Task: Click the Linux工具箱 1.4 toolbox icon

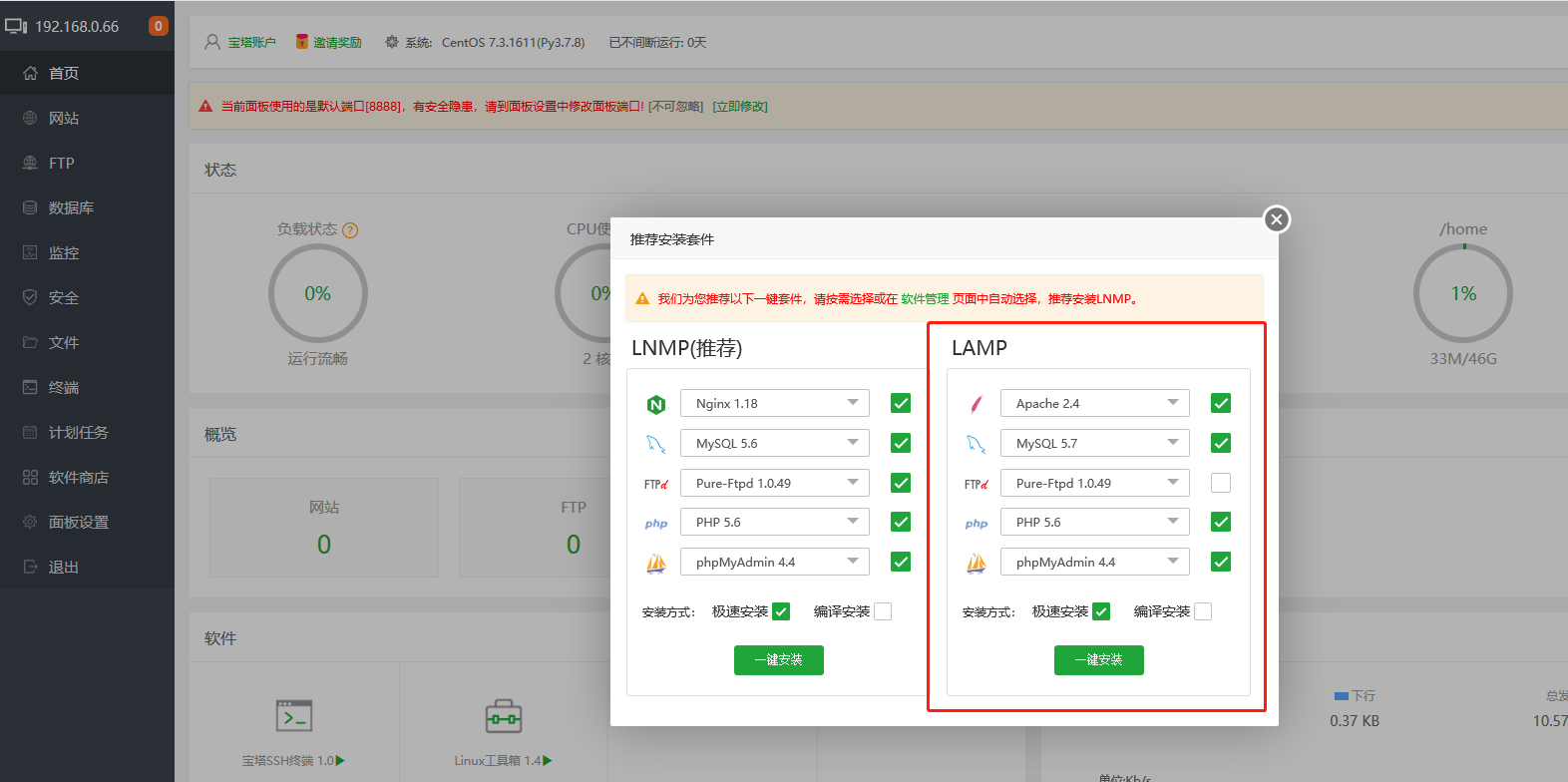Action: coord(504,716)
